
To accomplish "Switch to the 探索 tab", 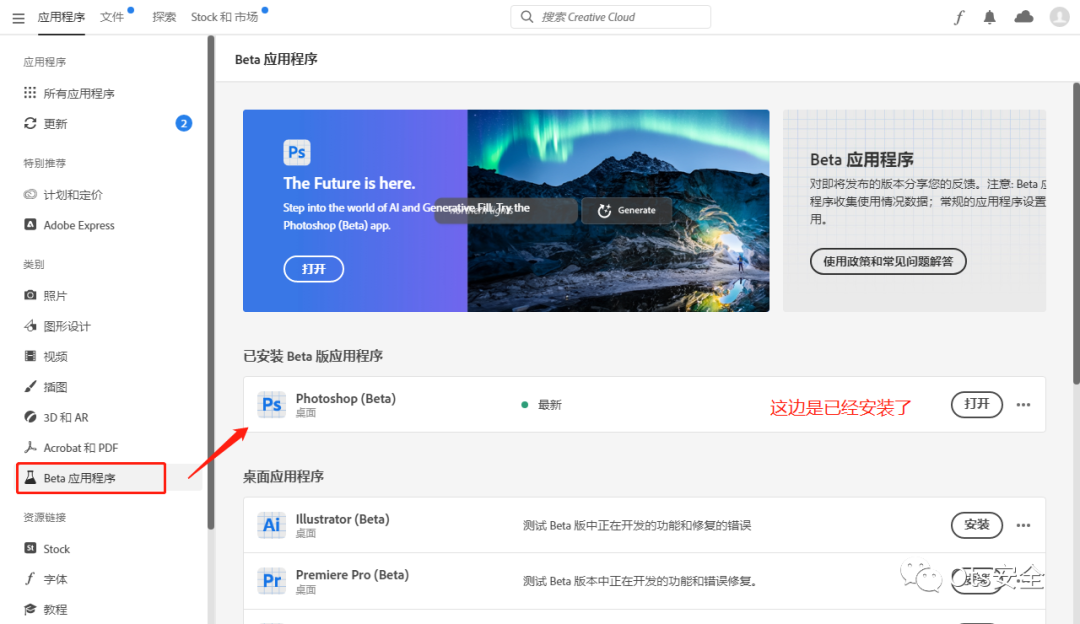I will (164, 17).
